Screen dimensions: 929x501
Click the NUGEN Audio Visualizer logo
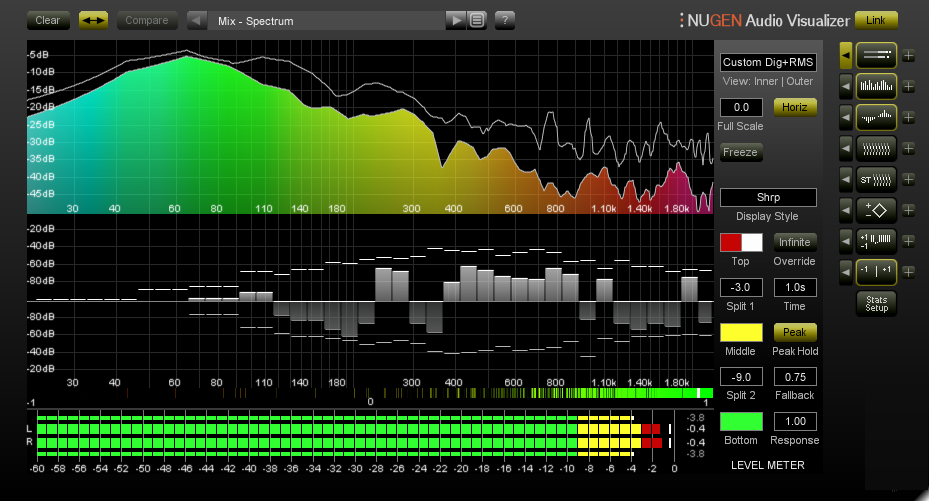click(764, 21)
